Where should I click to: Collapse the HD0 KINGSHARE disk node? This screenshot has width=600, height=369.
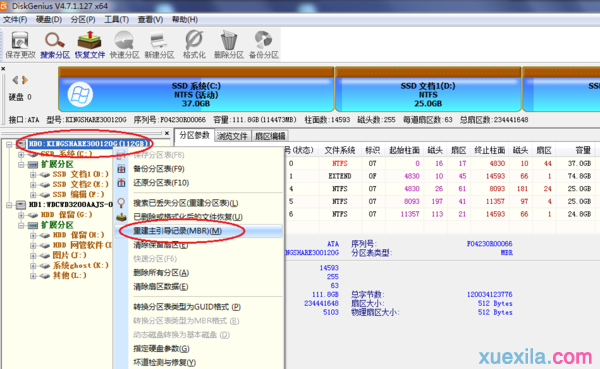click(x=9, y=144)
